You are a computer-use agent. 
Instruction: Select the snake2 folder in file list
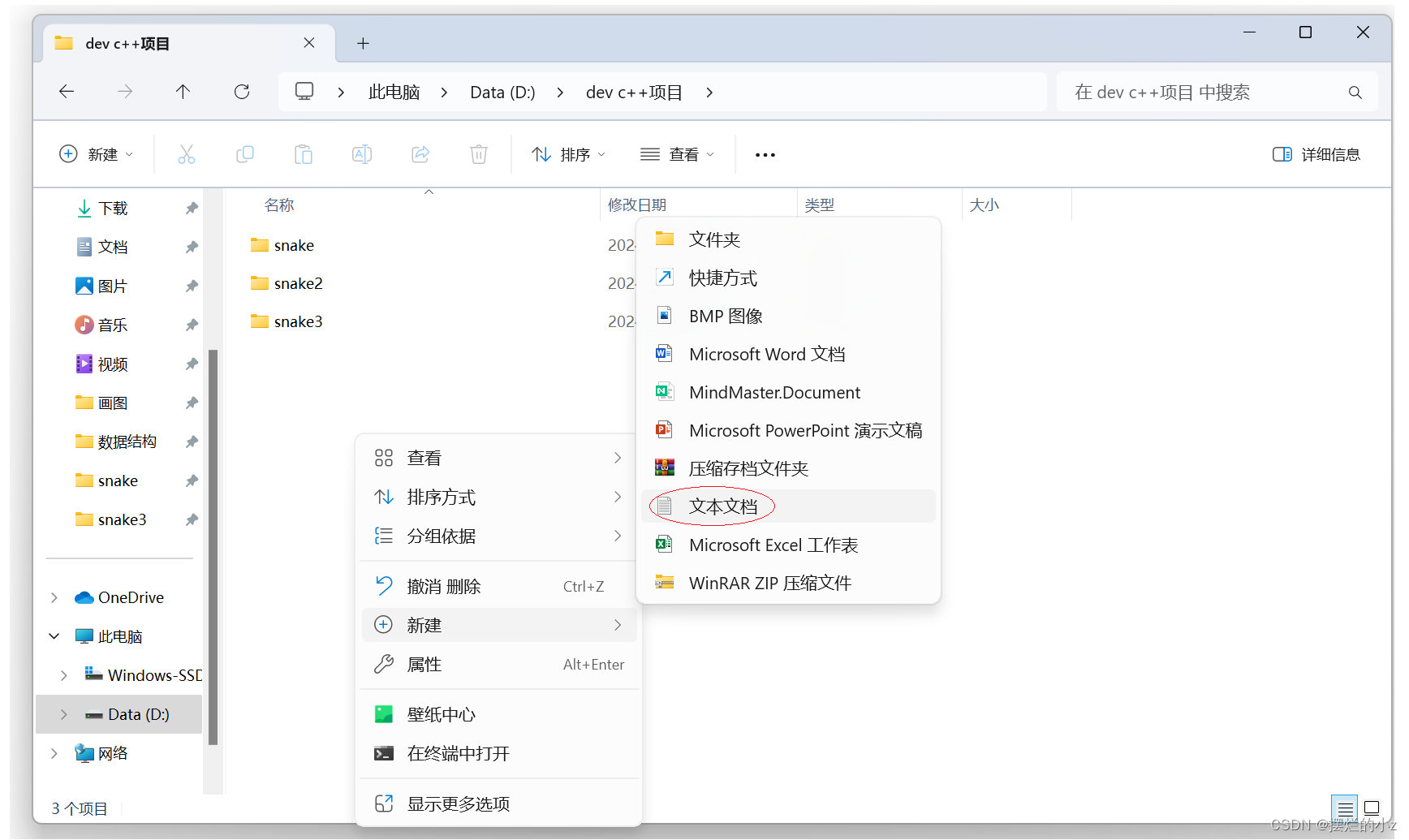tap(286, 283)
